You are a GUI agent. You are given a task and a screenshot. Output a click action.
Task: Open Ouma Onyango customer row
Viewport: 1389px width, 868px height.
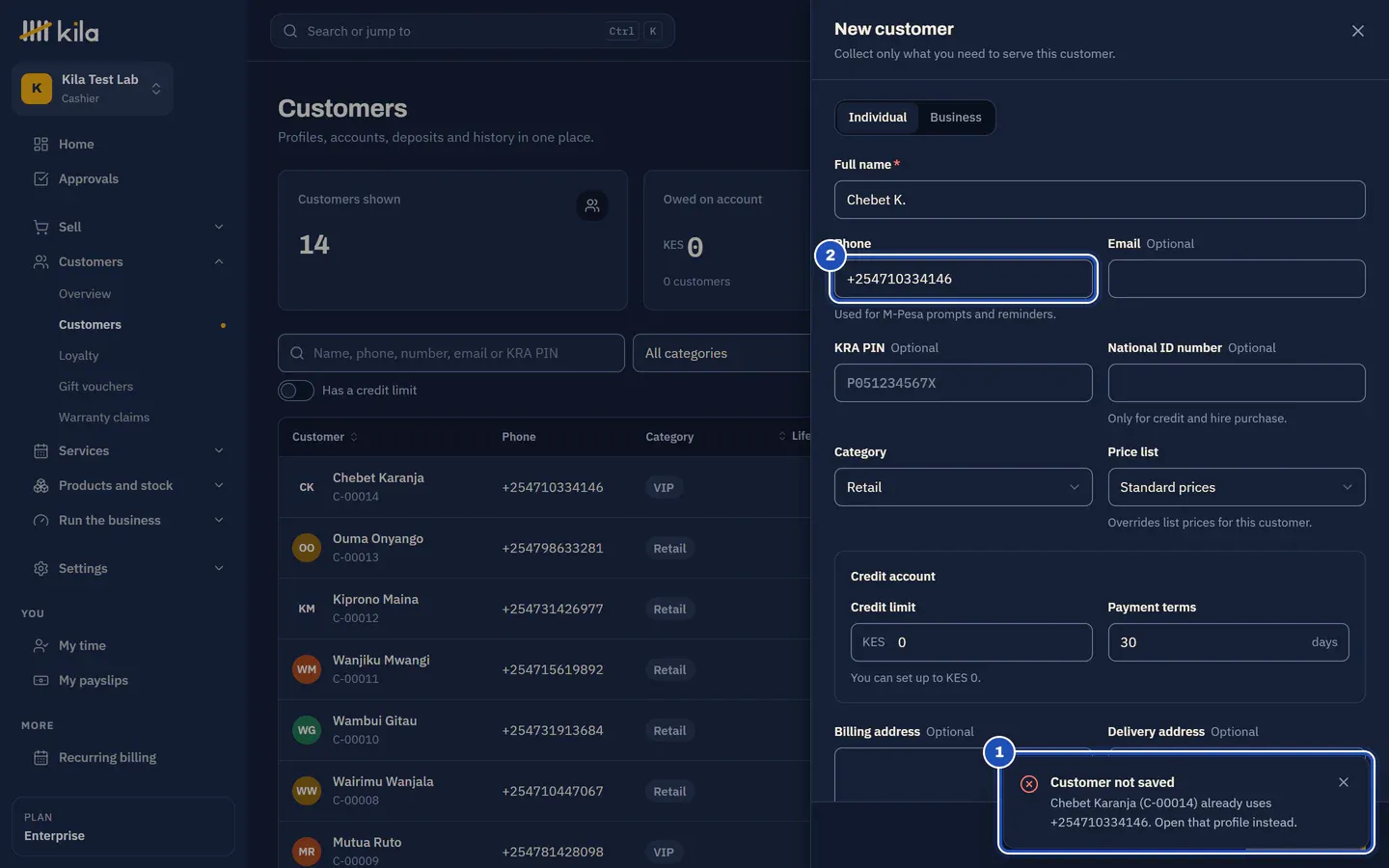pos(544,548)
